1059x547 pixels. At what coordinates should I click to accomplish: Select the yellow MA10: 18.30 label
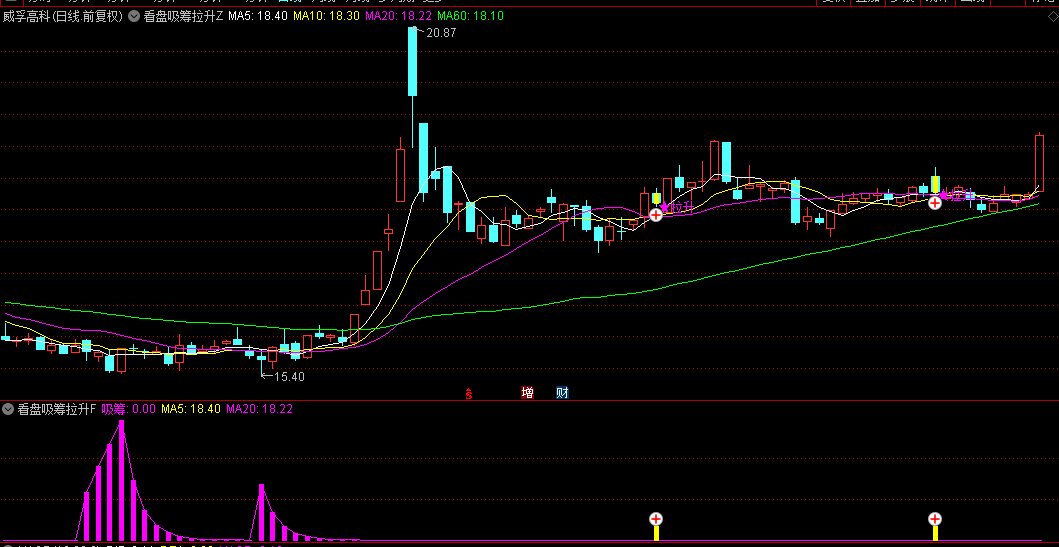click(326, 16)
